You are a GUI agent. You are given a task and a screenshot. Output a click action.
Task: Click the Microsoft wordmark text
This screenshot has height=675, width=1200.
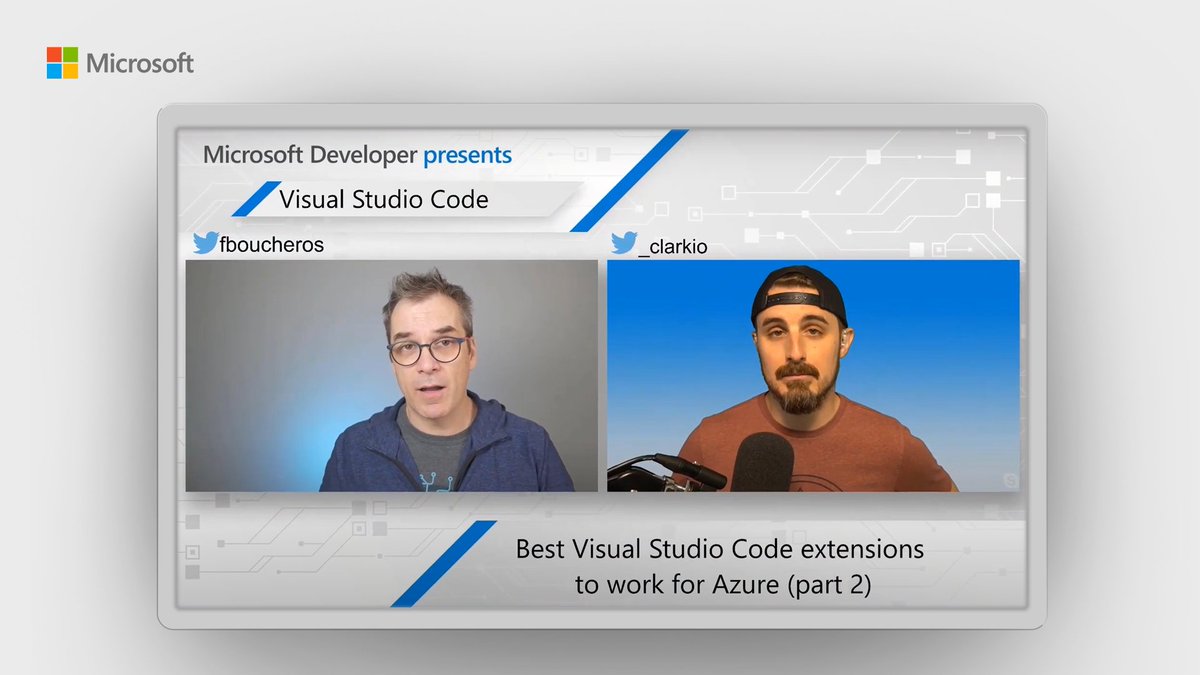140,64
